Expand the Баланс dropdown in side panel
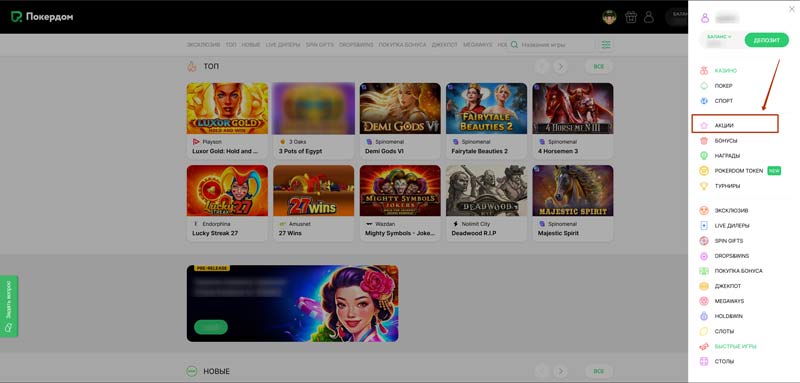800x383 pixels. (x=719, y=37)
